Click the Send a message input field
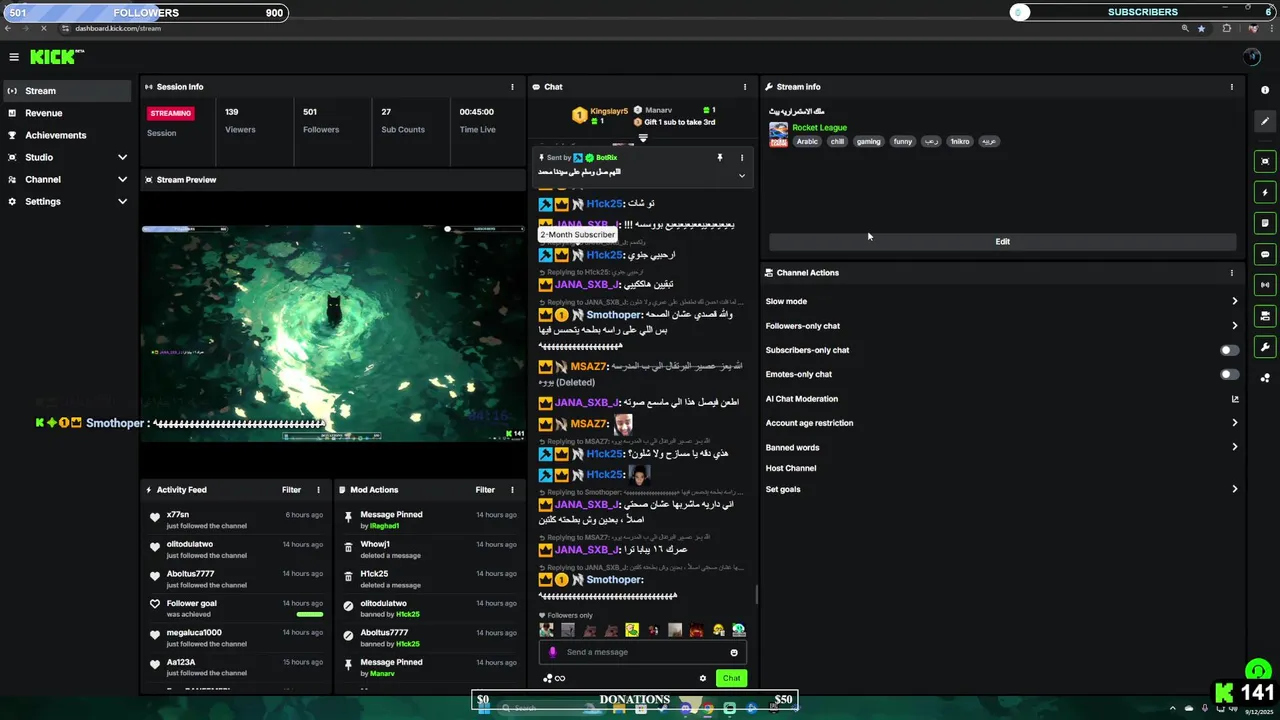The width and height of the screenshot is (1280, 720). point(643,652)
